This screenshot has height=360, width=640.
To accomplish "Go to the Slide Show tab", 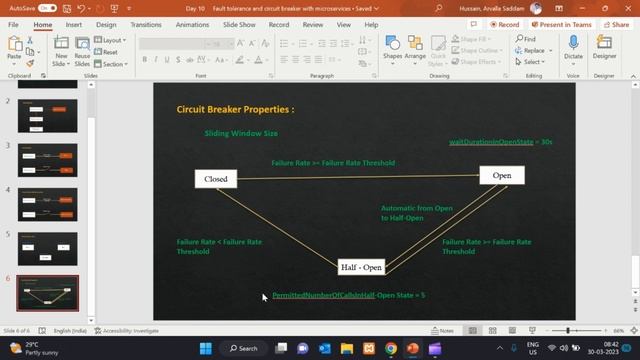I will [239, 25].
